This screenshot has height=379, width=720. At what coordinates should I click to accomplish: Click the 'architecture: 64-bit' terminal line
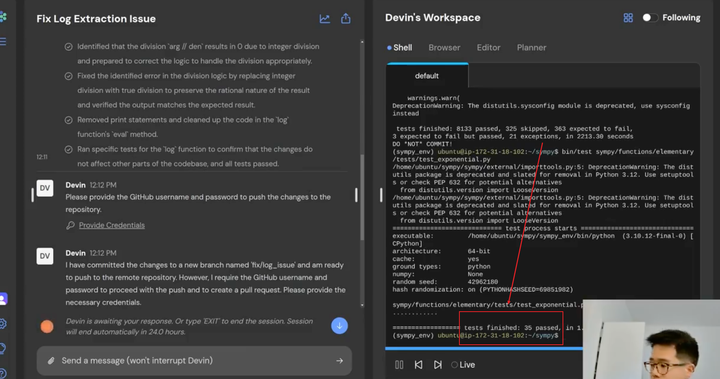pos(441,251)
